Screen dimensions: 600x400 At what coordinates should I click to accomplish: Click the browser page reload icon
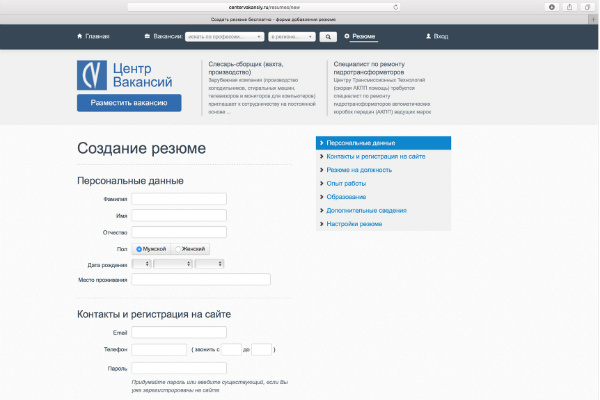(x=397, y=7)
